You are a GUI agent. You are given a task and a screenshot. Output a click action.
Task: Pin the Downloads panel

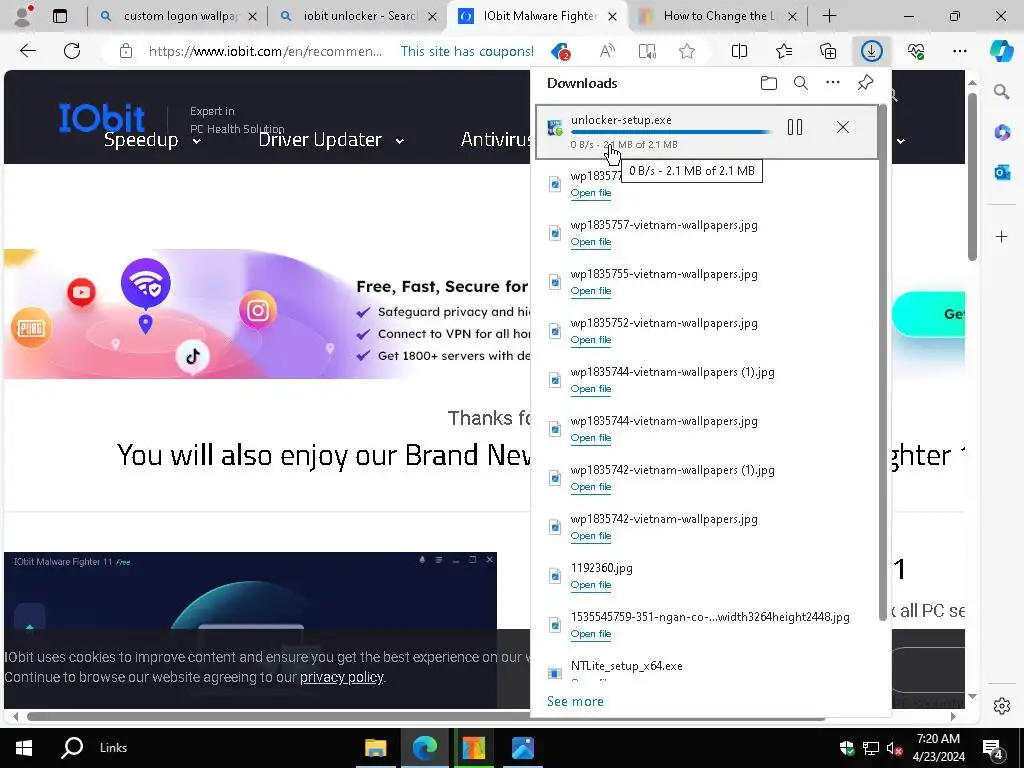[x=865, y=83]
